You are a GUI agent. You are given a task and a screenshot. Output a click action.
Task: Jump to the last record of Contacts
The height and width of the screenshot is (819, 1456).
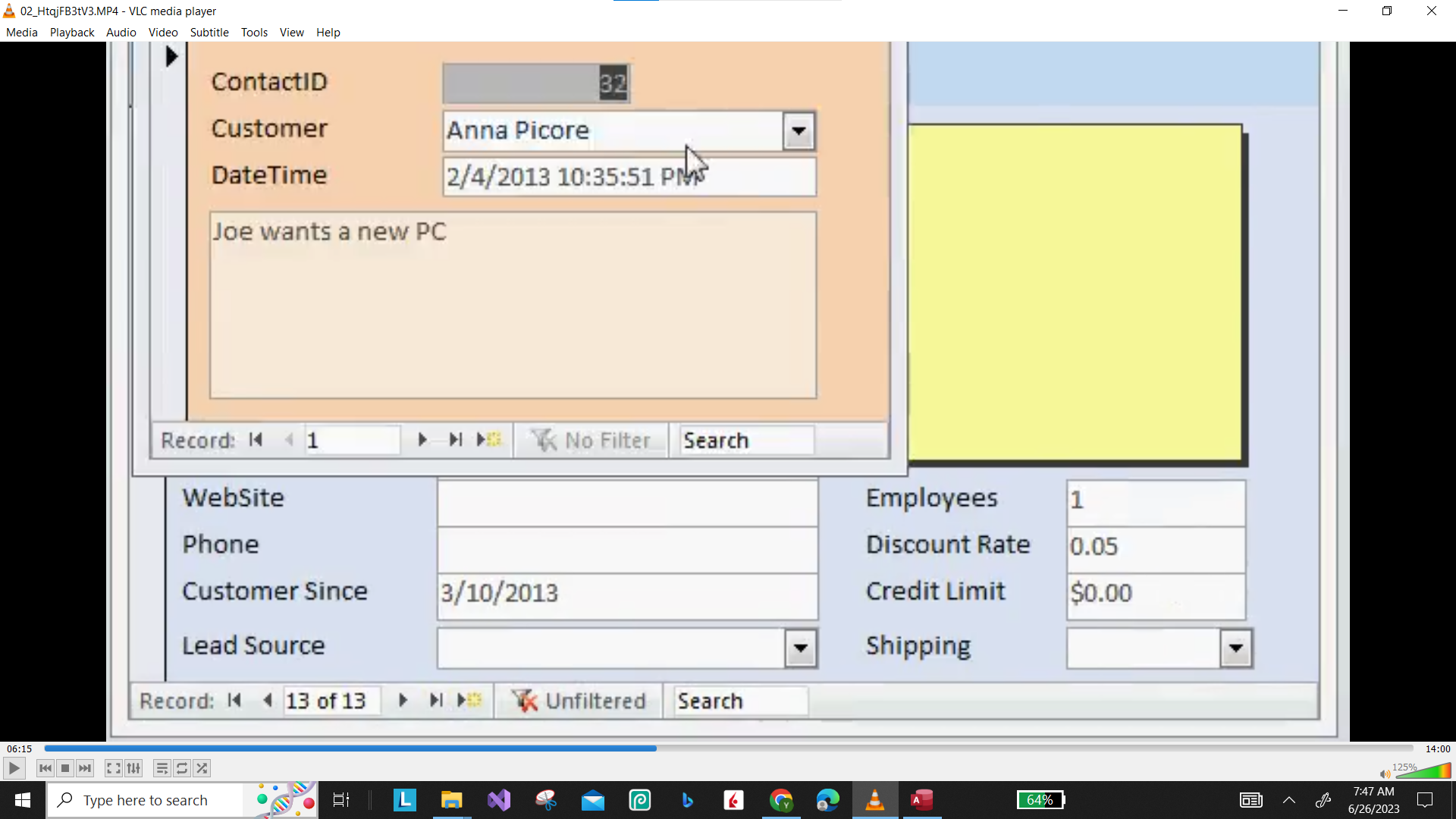(455, 440)
